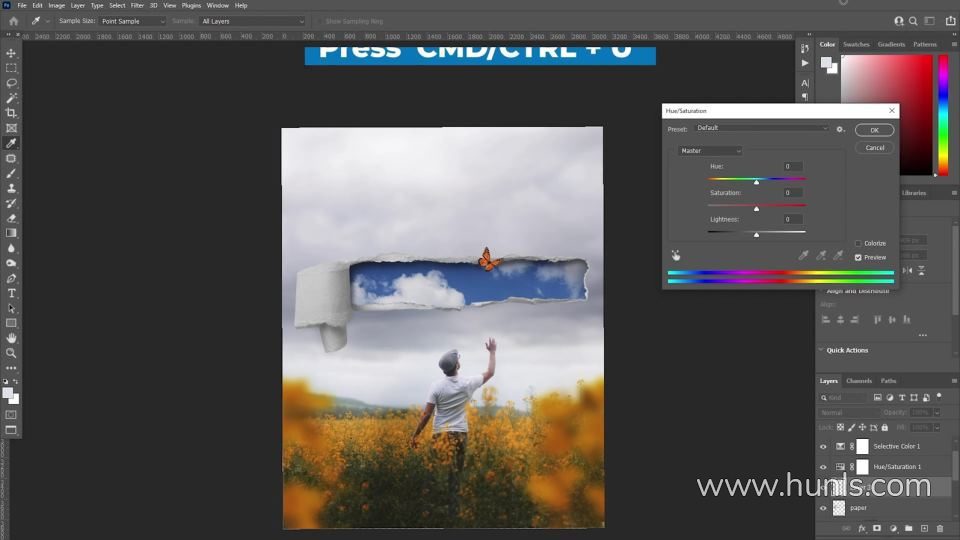Select the Frame tool
960x540 pixels.
point(11,128)
